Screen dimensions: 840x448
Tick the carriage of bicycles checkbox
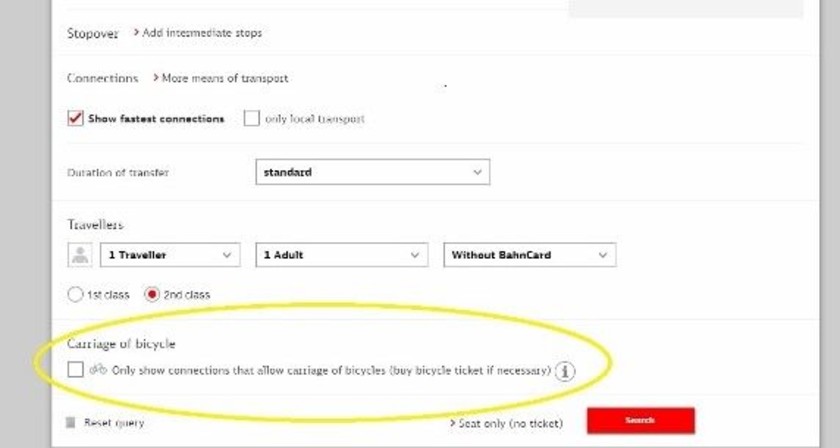coord(75,370)
